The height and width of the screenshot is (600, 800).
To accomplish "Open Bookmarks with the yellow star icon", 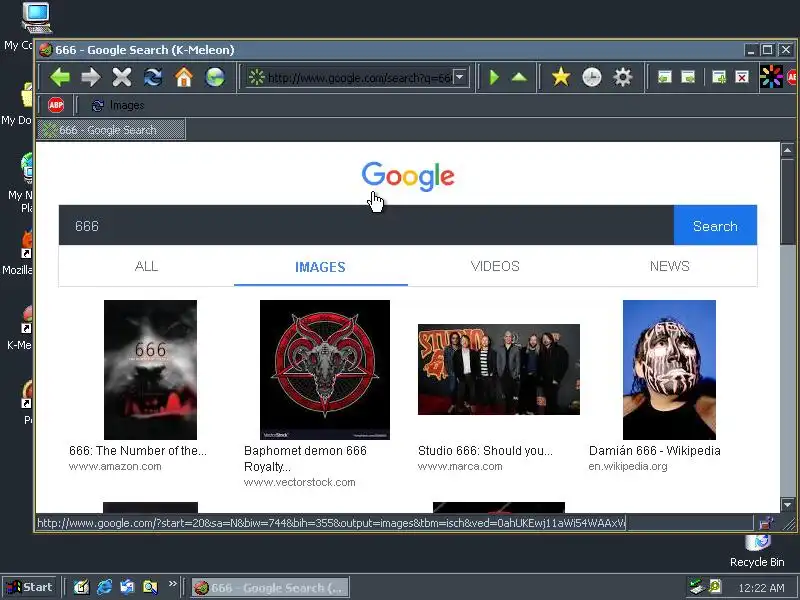I will [561, 77].
